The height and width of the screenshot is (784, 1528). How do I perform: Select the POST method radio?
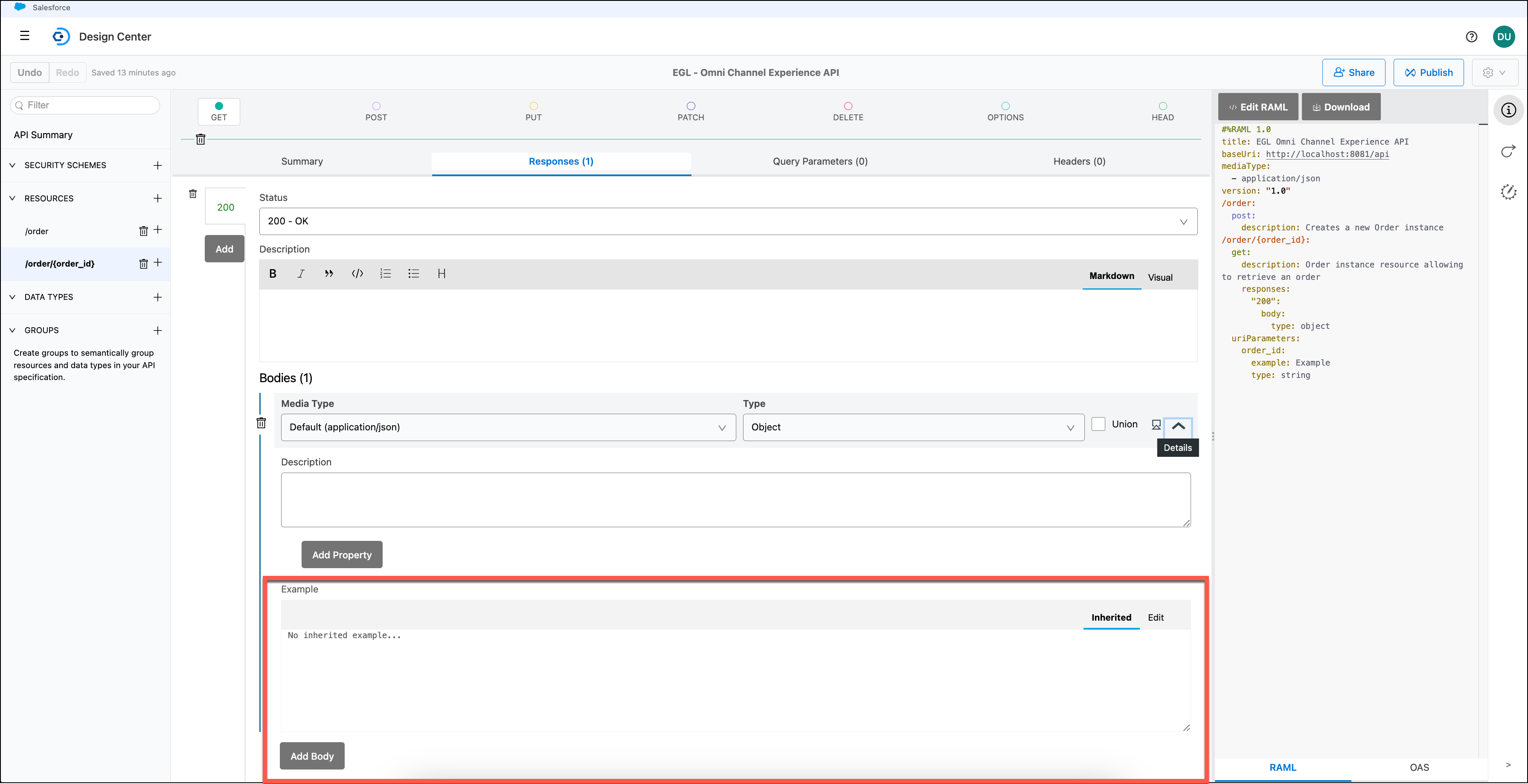point(376,106)
